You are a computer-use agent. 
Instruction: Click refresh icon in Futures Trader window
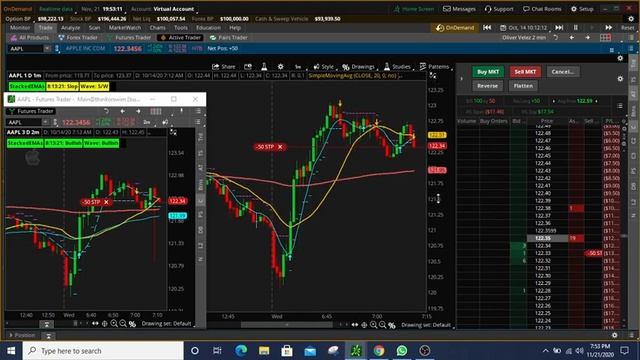click(106, 111)
